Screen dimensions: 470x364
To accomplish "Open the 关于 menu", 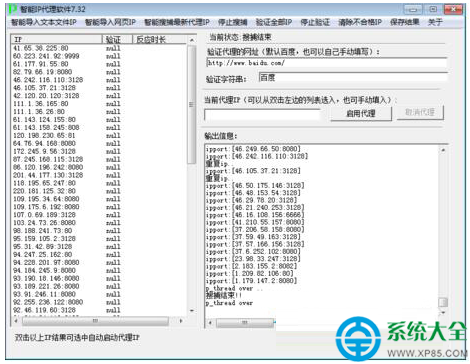I will [435, 22].
